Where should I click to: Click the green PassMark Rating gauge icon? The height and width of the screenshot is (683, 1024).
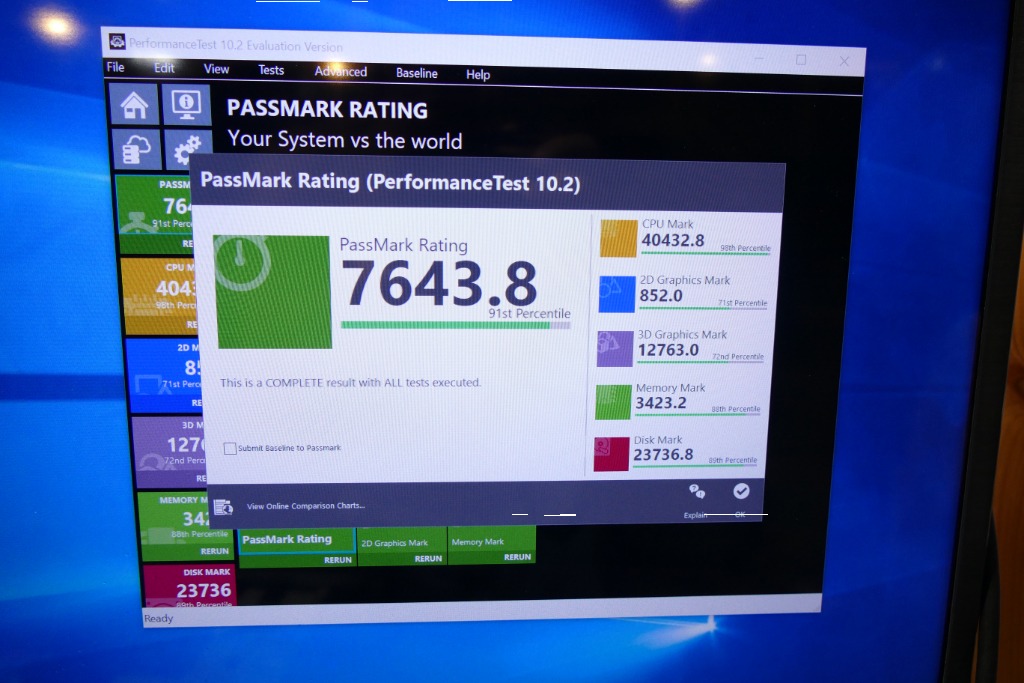[x=274, y=291]
